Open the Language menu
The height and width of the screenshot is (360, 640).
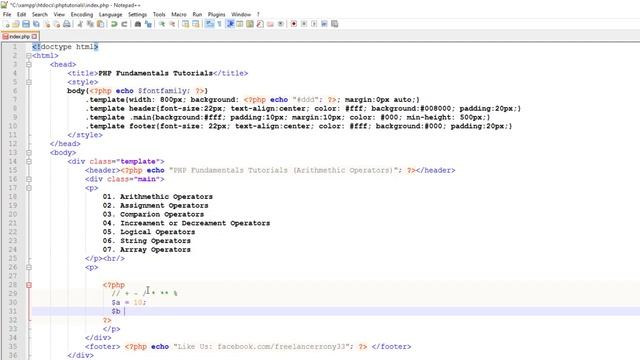coord(111,14)
